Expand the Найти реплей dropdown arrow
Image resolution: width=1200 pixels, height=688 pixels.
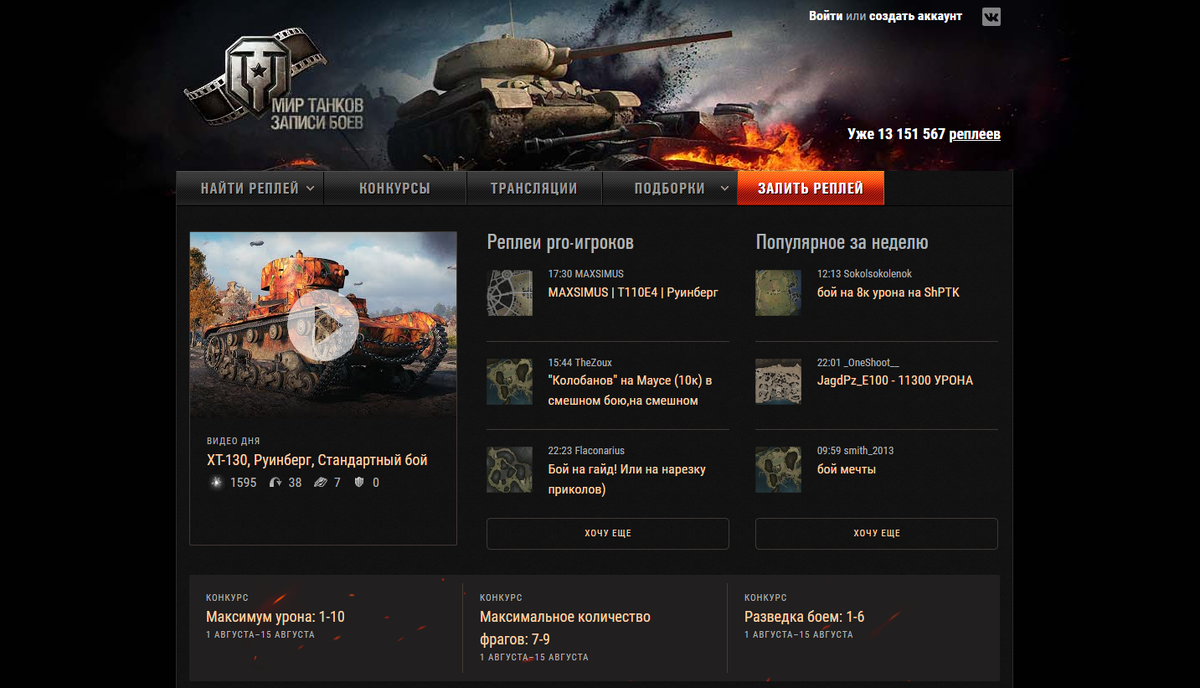[x=310, y=188]
